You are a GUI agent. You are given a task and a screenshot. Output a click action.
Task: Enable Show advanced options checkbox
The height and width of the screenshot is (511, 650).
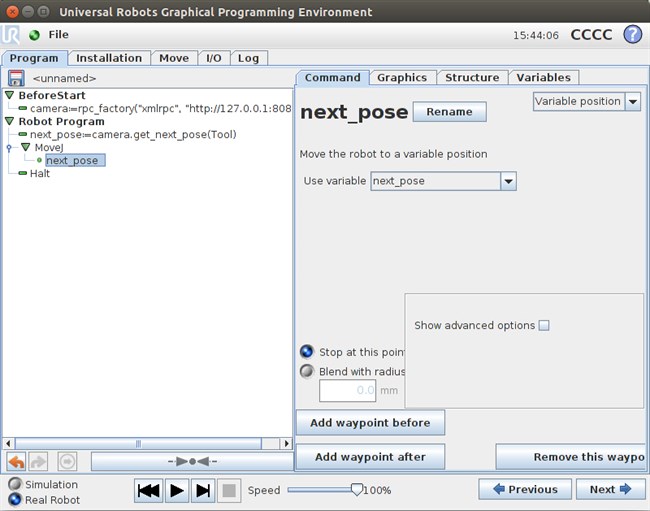point(544,325)
